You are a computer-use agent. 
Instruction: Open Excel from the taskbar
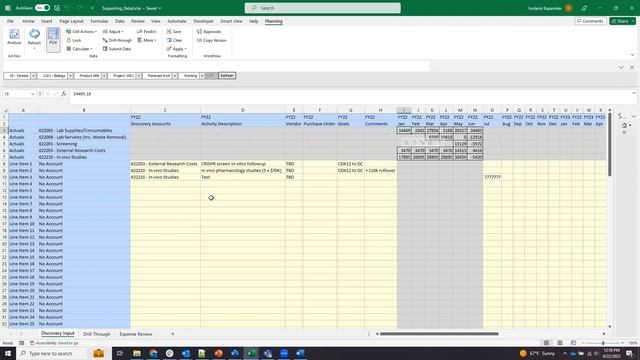click(251, 353)
